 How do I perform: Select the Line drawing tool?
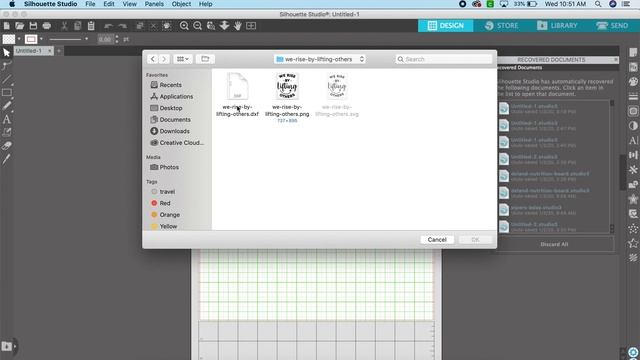pyautogui.click(x=7, y=79)
